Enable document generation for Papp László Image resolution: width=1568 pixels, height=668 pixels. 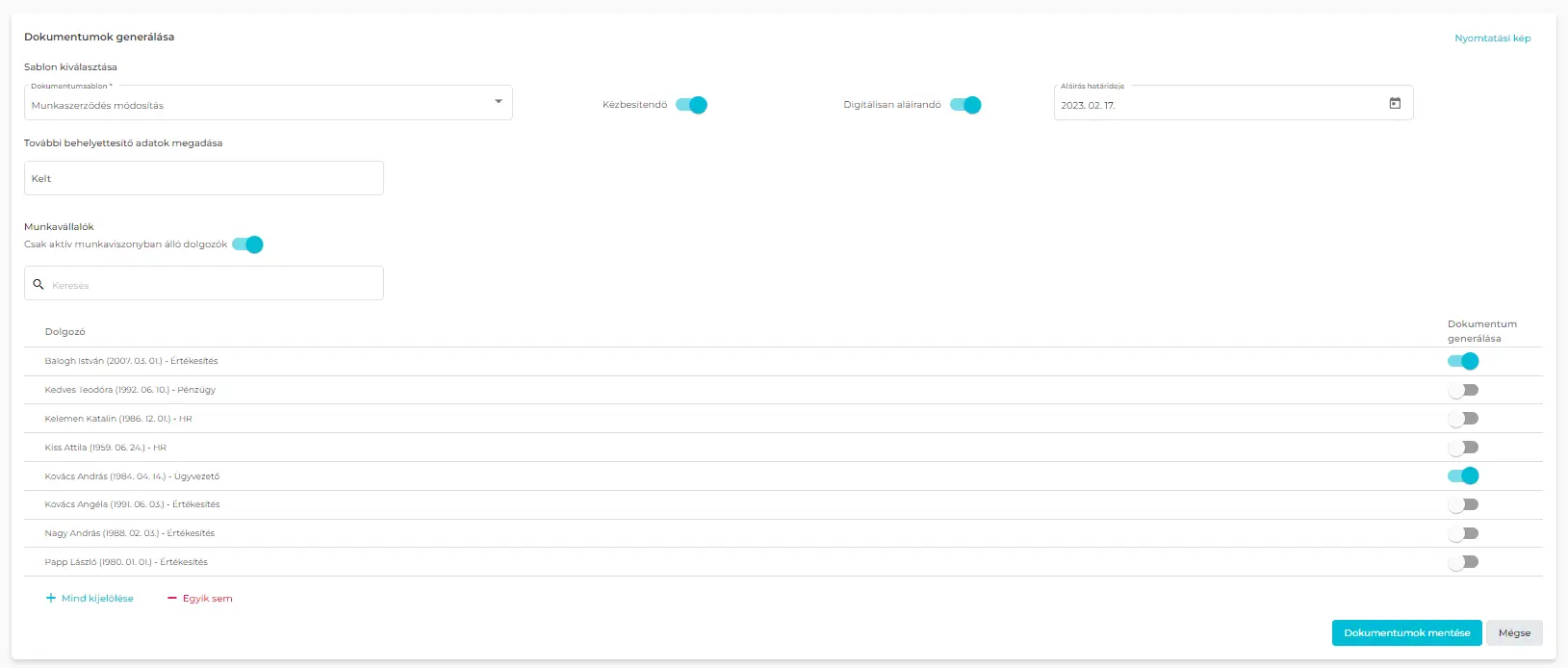pyautogui.click(x=1463, y=562)
